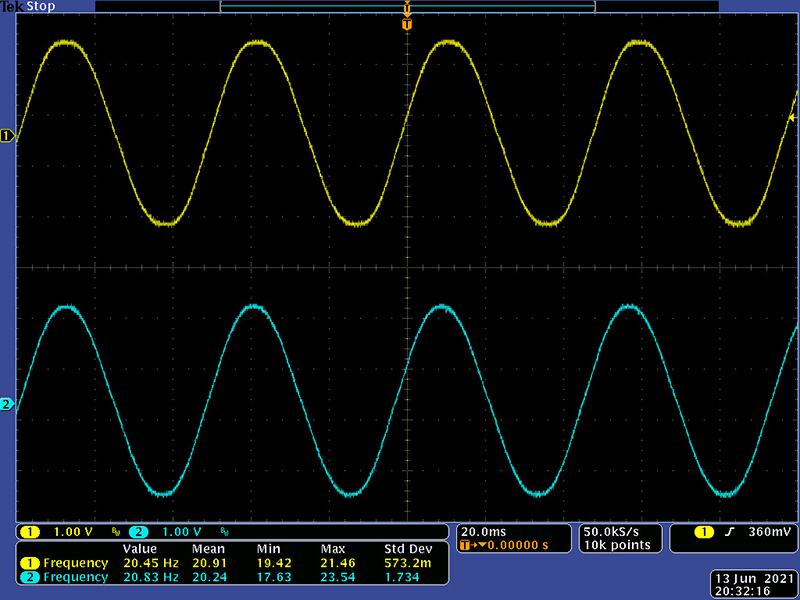Click the 20.0ms timebase readout

pyautogui.click(x=482, y=531)
